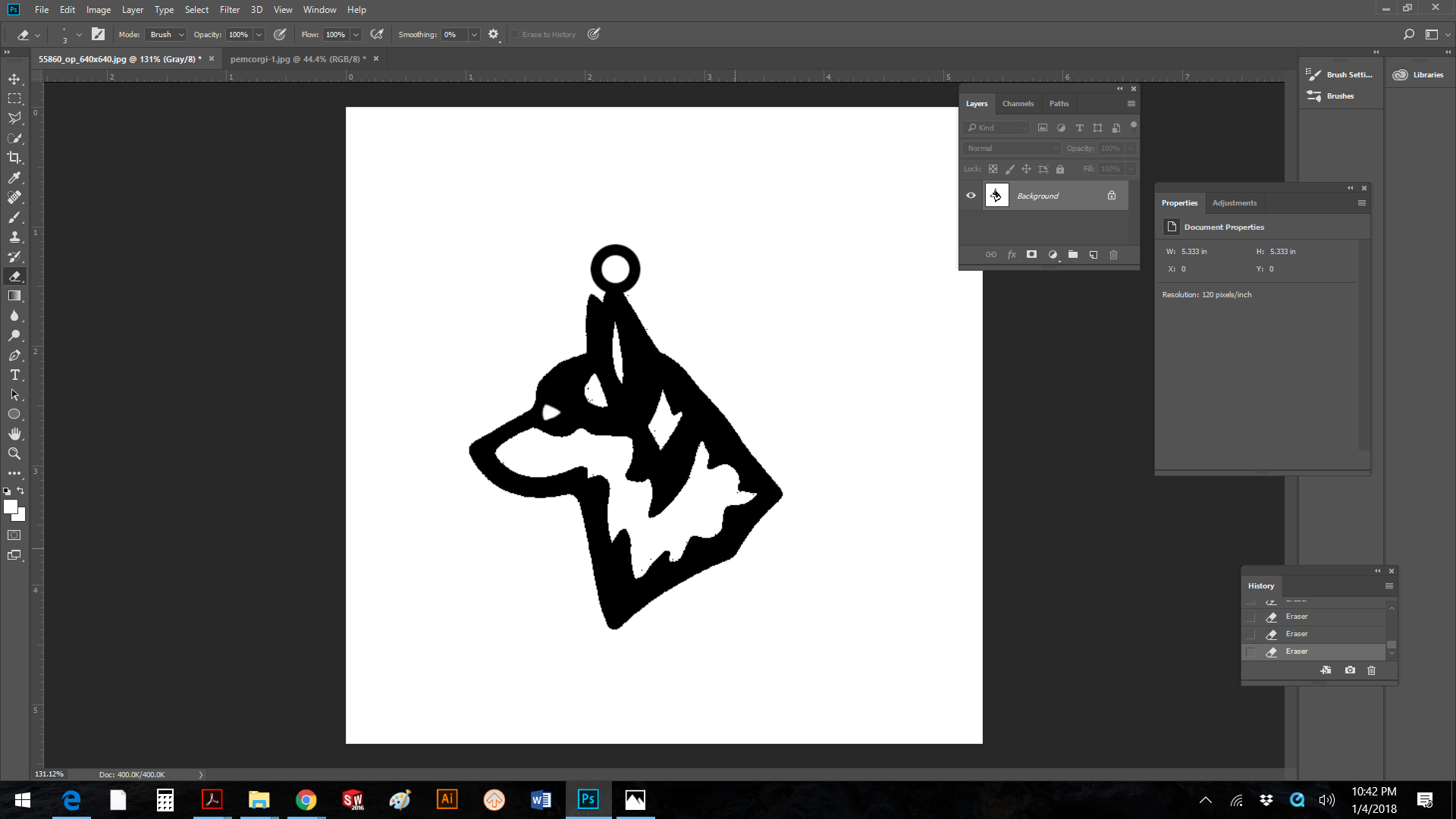The image size is (1456, 819).
Task: Switch to the Channels tab
Action: point(1018,104)
